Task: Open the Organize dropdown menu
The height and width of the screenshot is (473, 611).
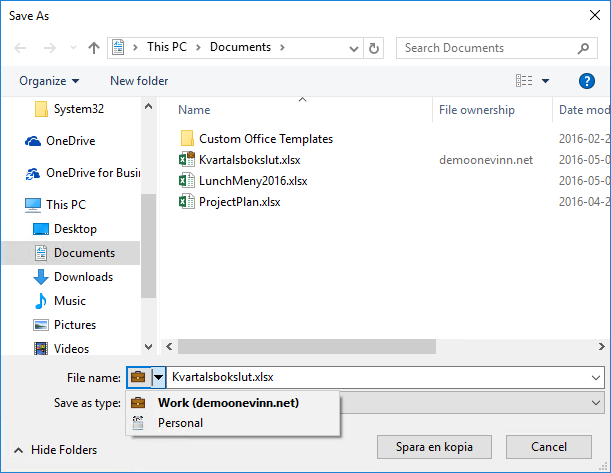Action: (x=49, y=81)
